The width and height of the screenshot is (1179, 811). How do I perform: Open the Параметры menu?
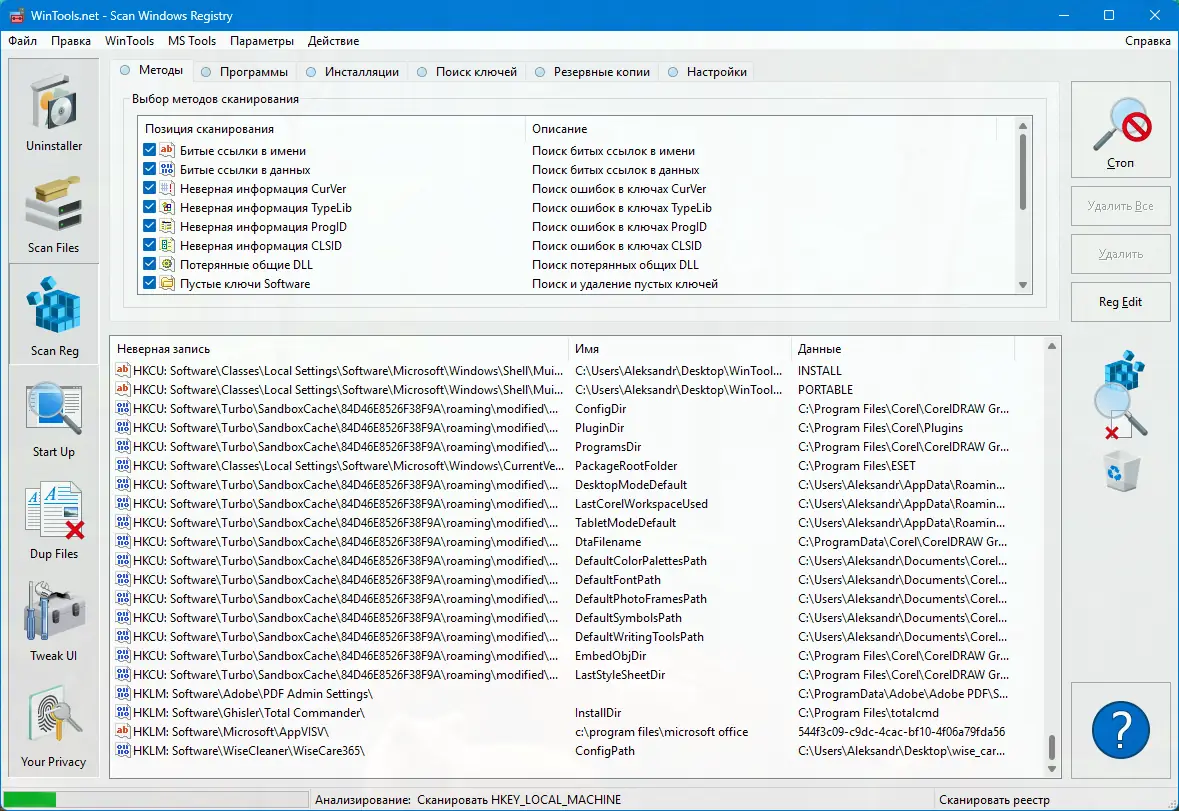coord(262,41)
